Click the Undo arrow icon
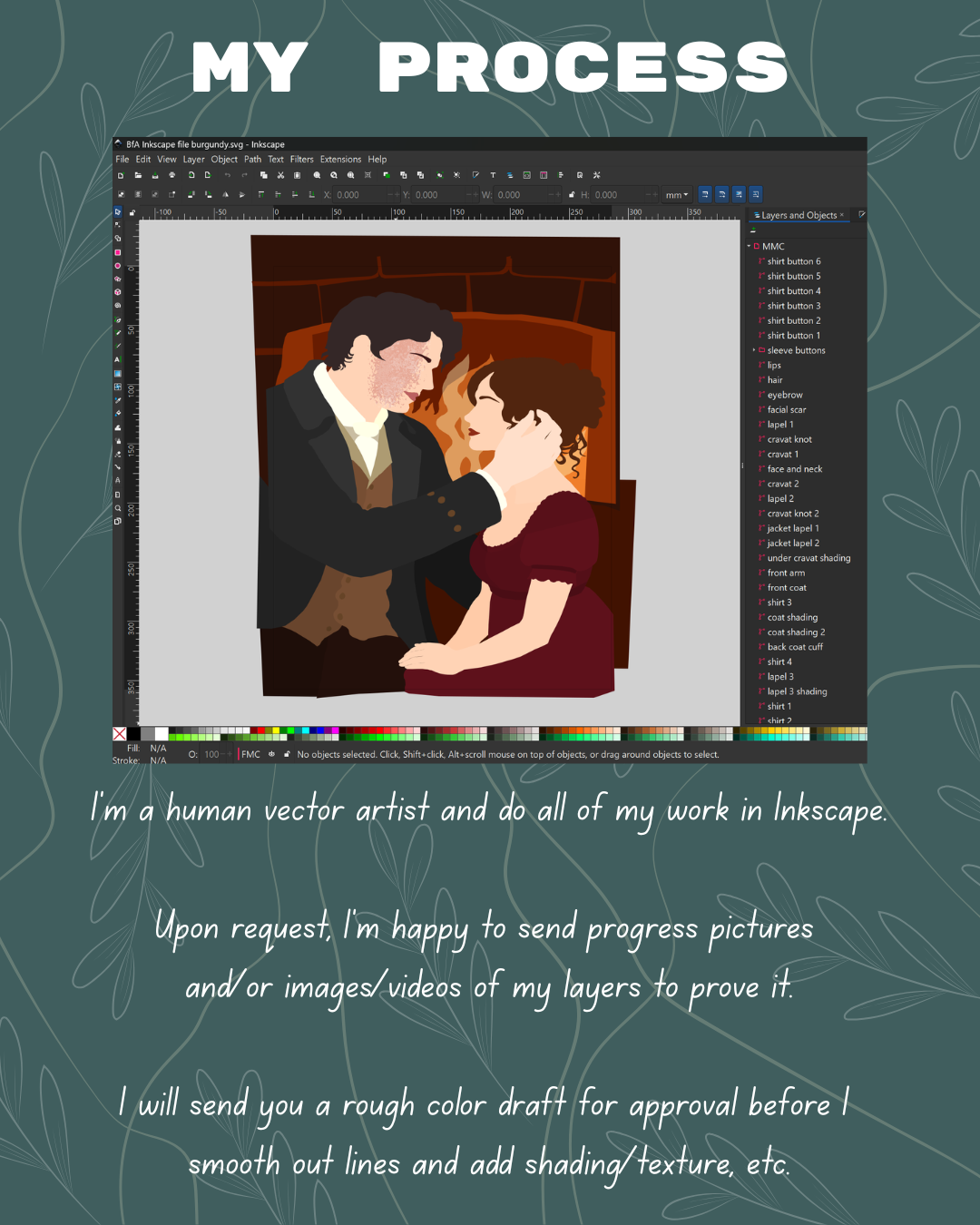 pyautogui.click(x=227, y=175)
